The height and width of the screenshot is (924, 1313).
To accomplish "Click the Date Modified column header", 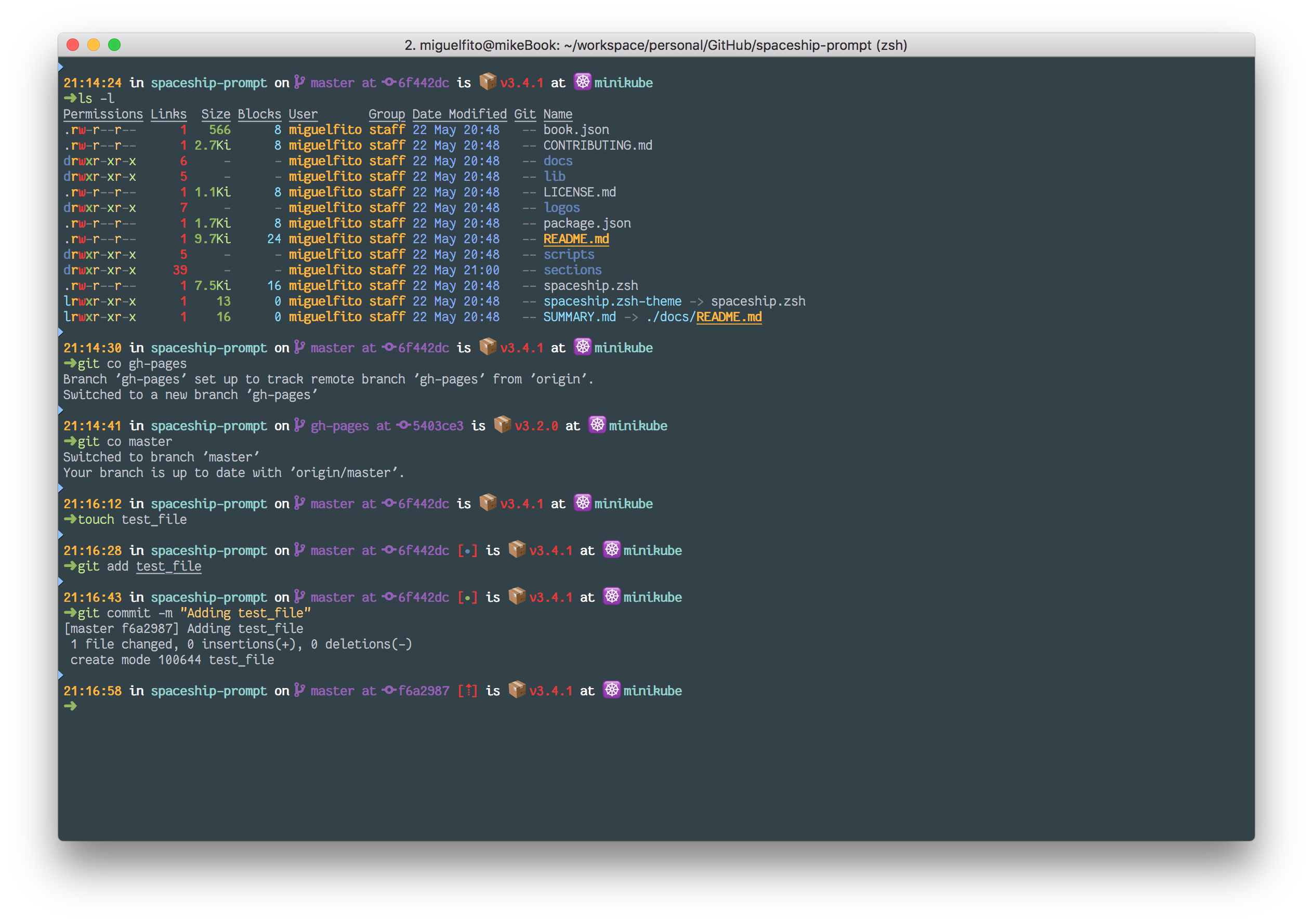I will click(x=459, y=114).
